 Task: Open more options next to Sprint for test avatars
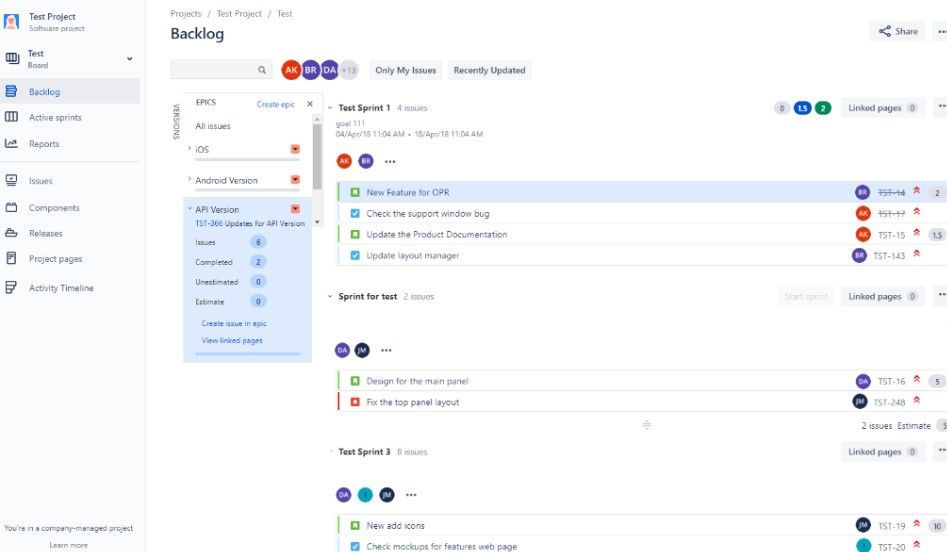point(387,350)
